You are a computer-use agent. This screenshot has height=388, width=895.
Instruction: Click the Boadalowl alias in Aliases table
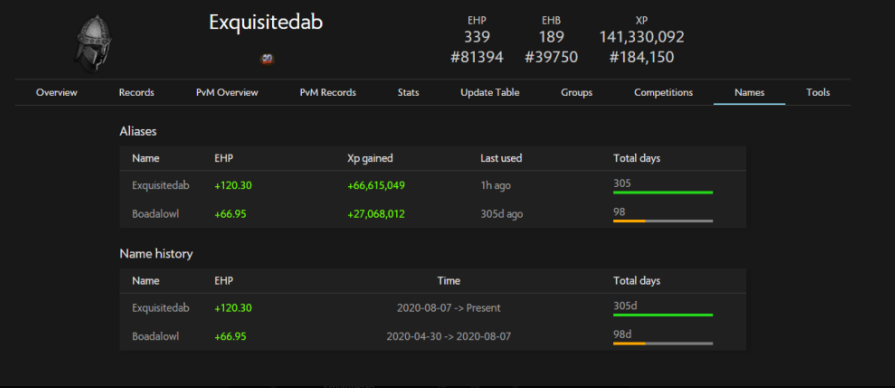(155, 214)
